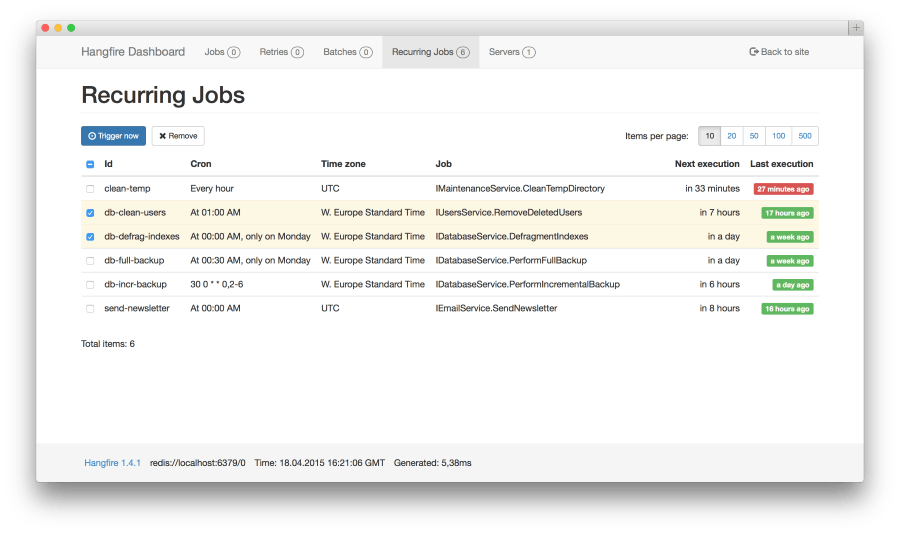Select the Recurring Jobs tab
Viewport: 900px width, 534px height.
(431, 52)
